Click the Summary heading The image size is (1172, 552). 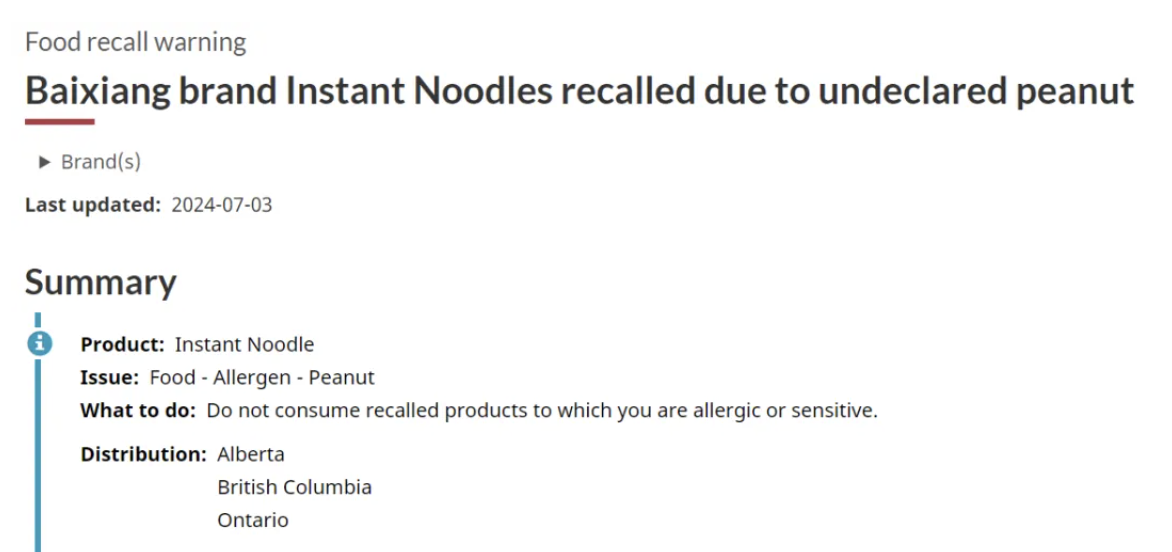(x=101, y=282)
